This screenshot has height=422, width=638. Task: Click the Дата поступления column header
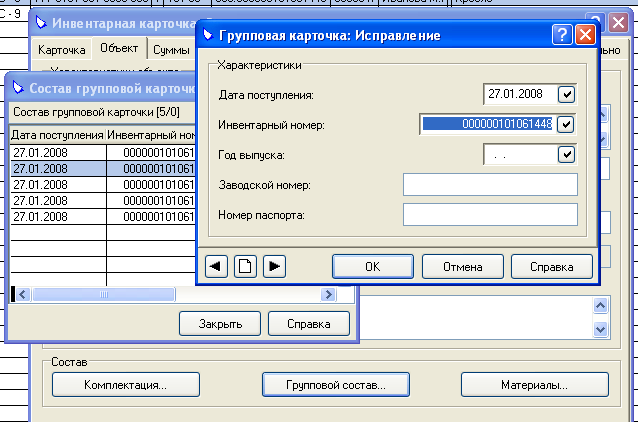tap(57, 135)
